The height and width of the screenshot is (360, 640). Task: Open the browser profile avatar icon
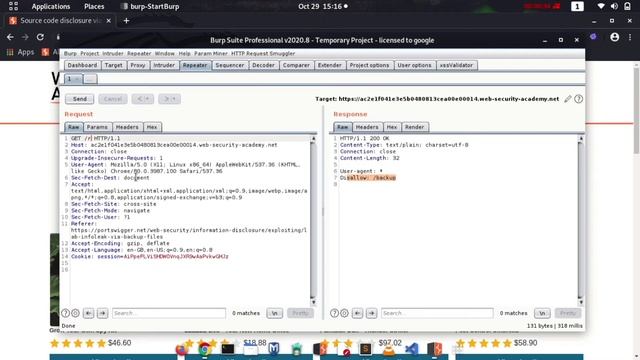[614, 37]
